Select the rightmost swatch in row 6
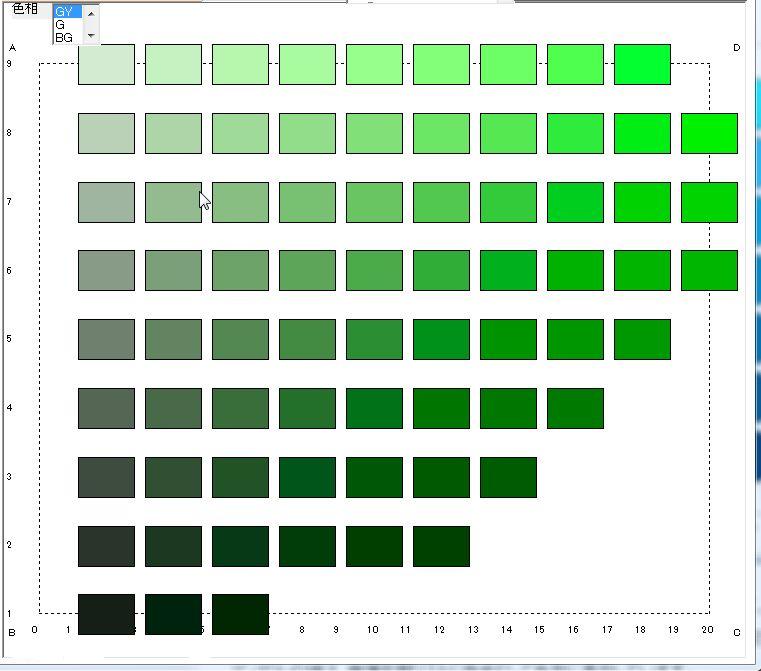The width and height of the screenshot is (761, 671). [x=709, y=270]
